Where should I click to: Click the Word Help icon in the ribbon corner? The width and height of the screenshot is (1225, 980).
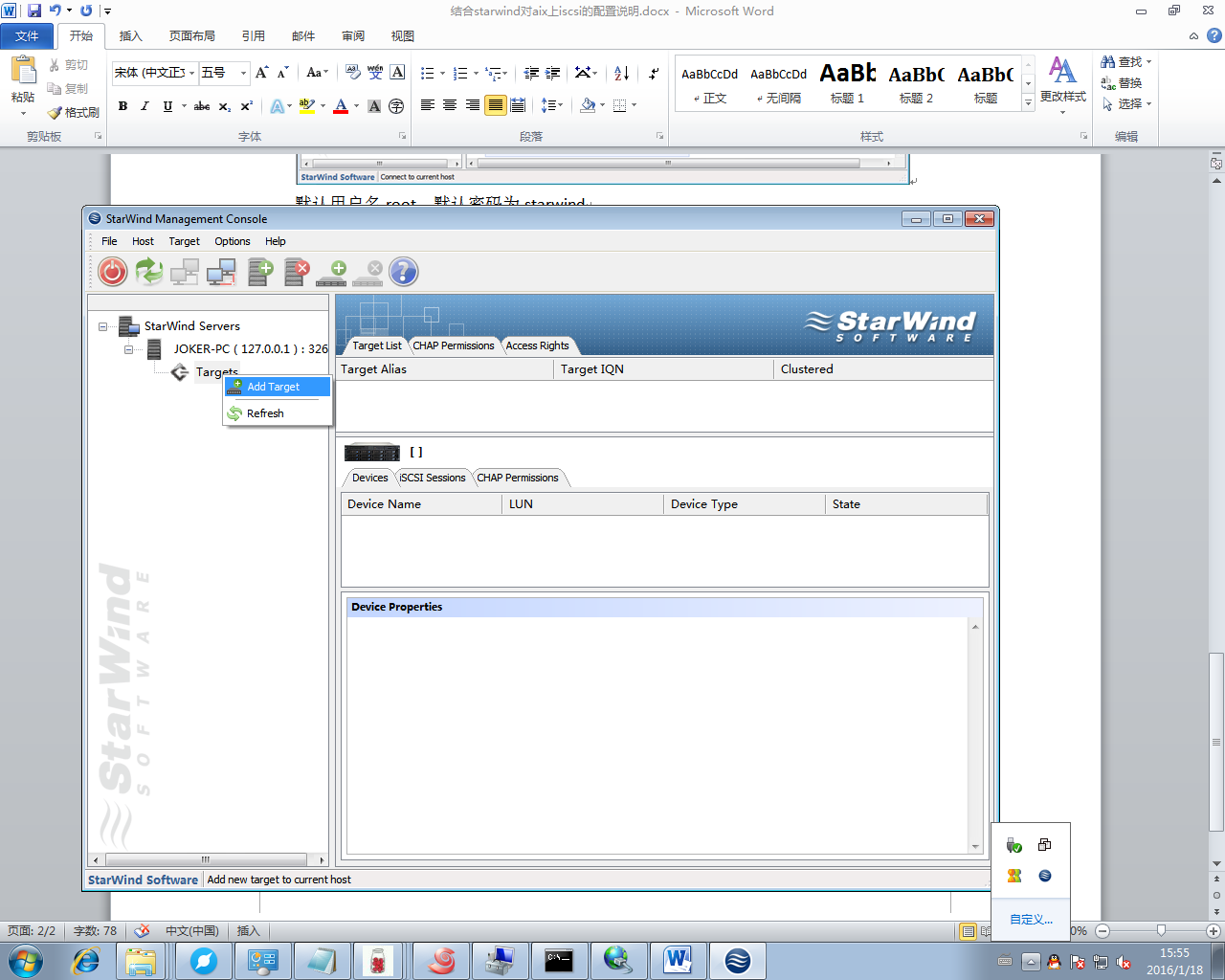[x=1214, y=35]
